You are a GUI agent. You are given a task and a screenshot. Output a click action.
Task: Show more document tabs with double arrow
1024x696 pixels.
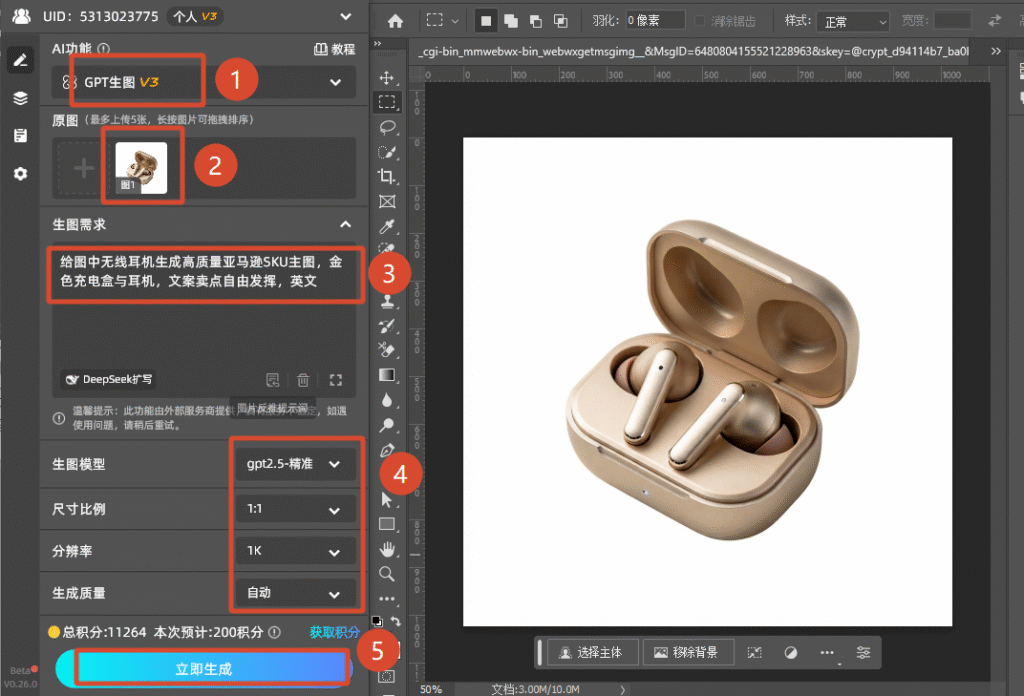tap(995, 51)
